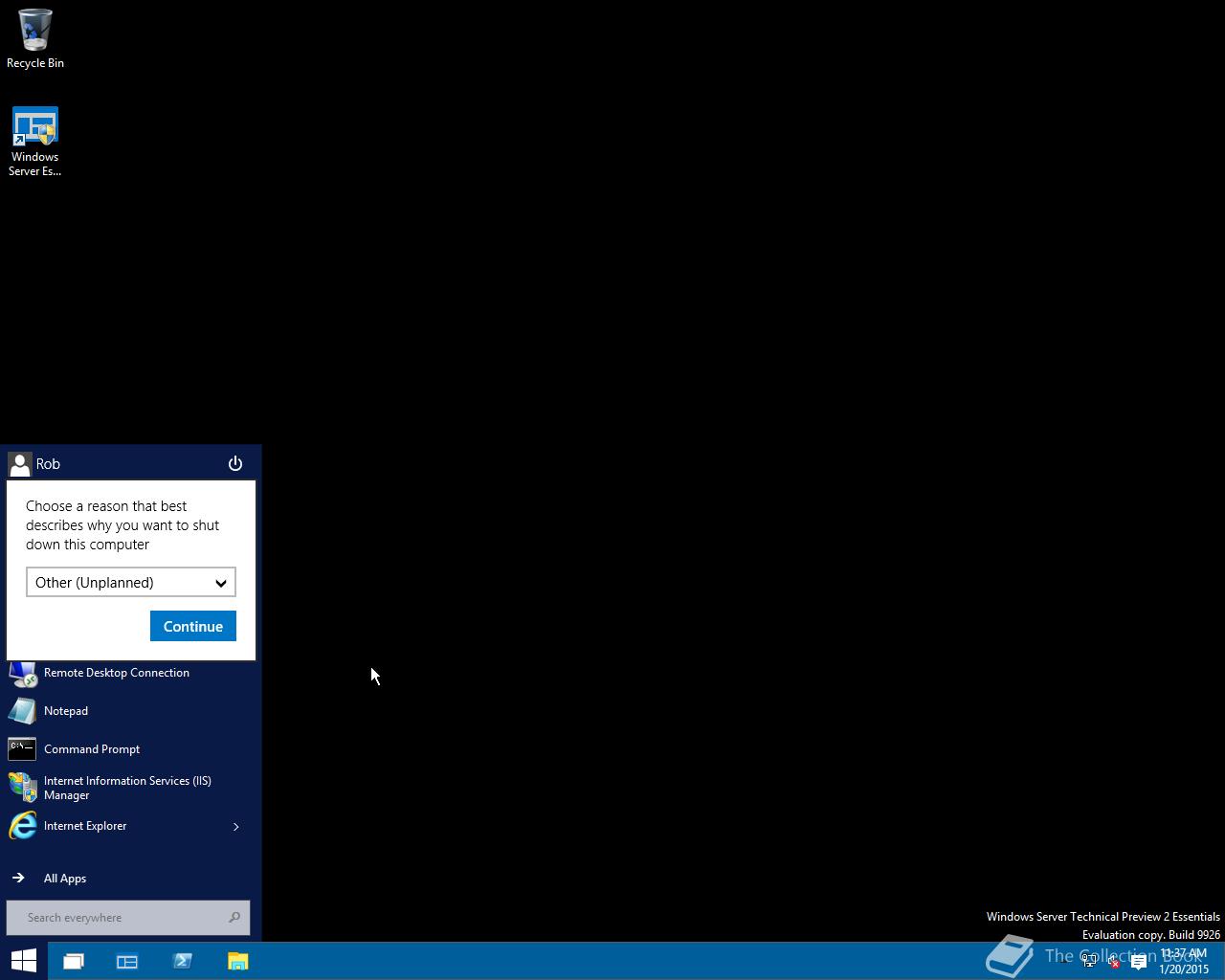
Task: Click the Windows Start button
Action: [24, 961]
